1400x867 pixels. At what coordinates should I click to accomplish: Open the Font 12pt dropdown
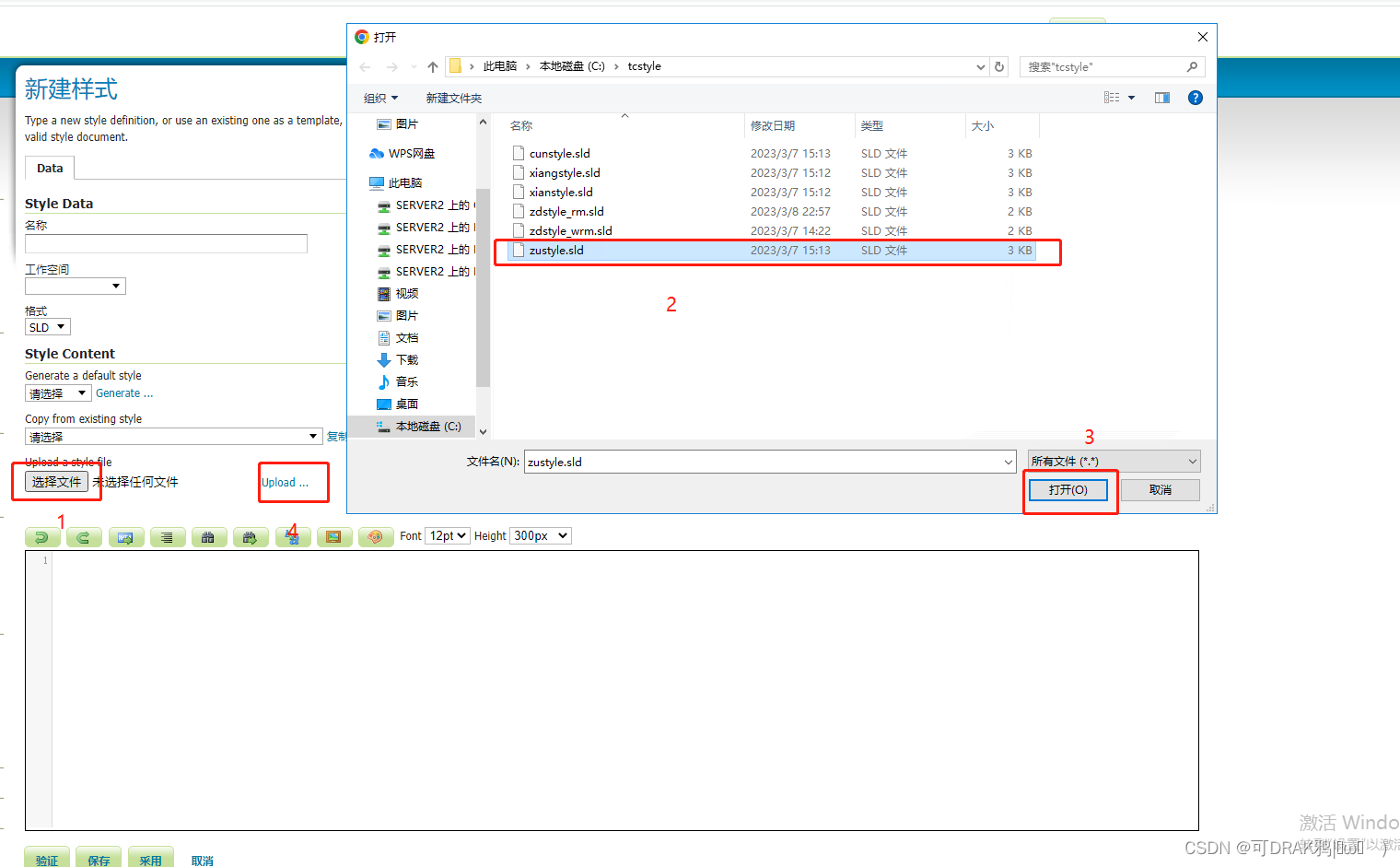[448, 536]
